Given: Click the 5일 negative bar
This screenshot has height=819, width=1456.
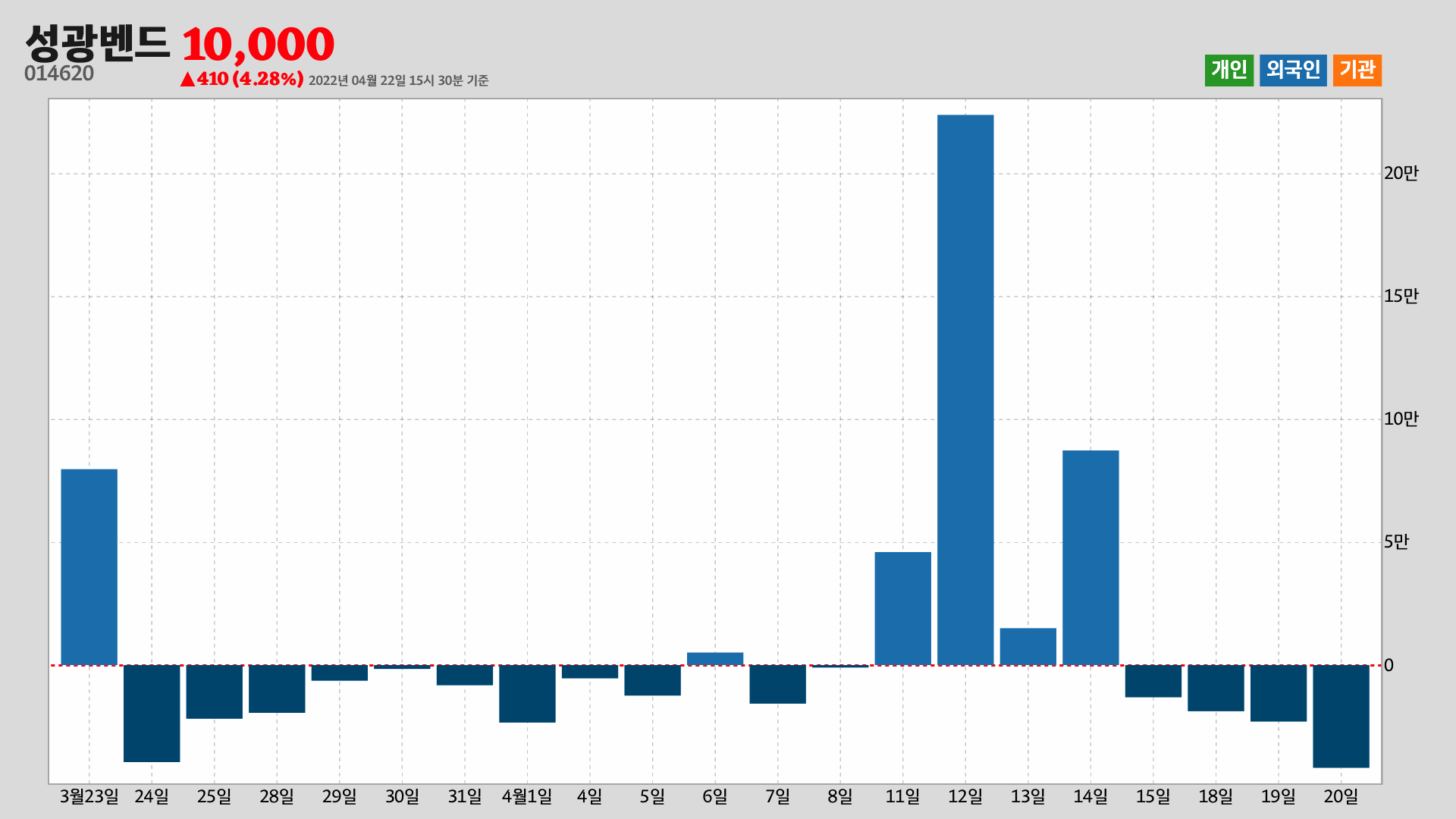Looking at the screenshot, I should [x=652, y=680].
